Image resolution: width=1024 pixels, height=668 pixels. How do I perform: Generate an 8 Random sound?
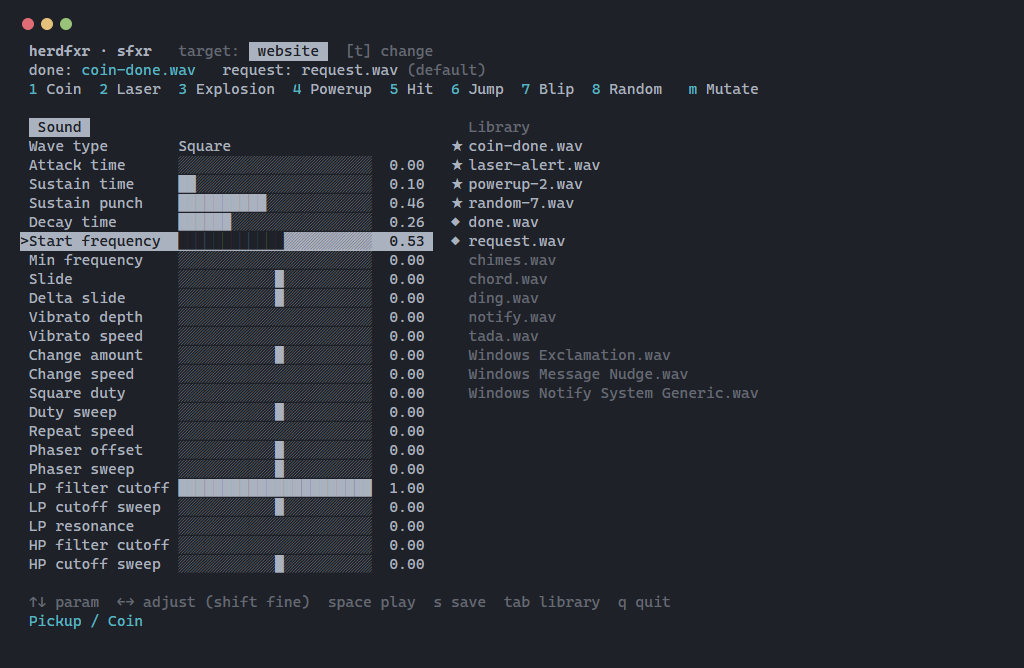point(626,89)
